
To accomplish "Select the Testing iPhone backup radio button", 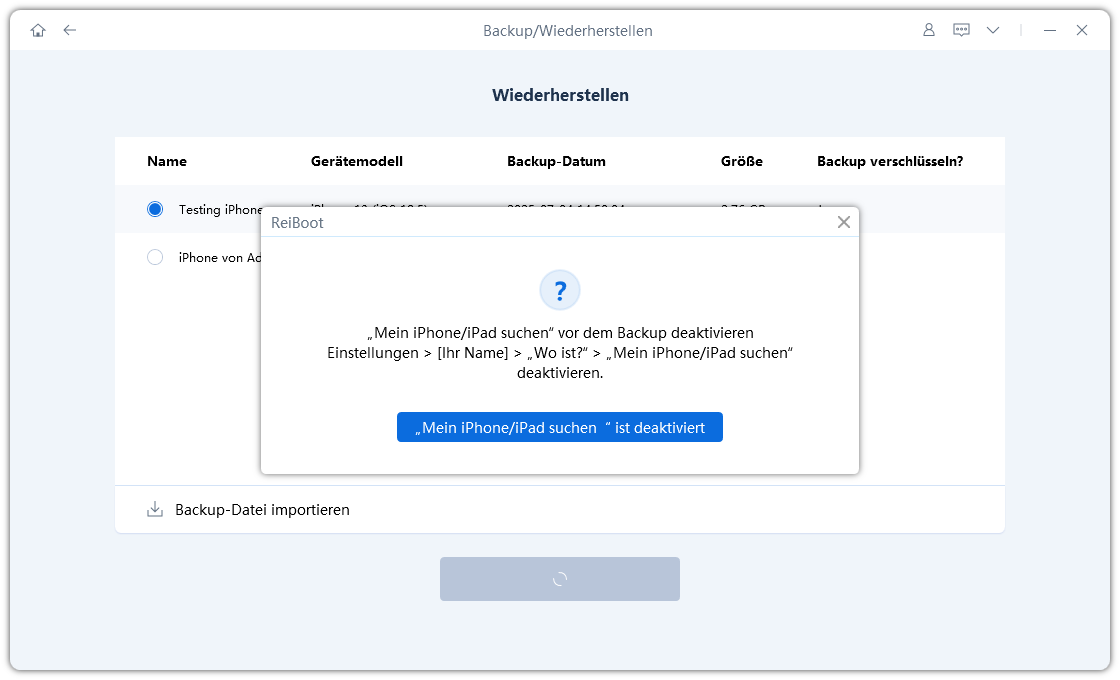I will (x=155, y=209).
